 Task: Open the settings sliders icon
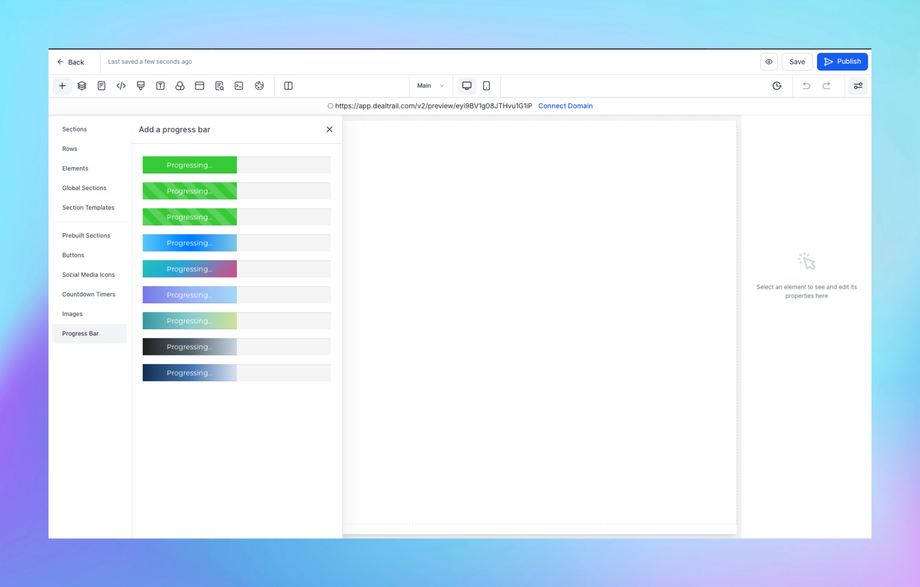pos(858,86)
